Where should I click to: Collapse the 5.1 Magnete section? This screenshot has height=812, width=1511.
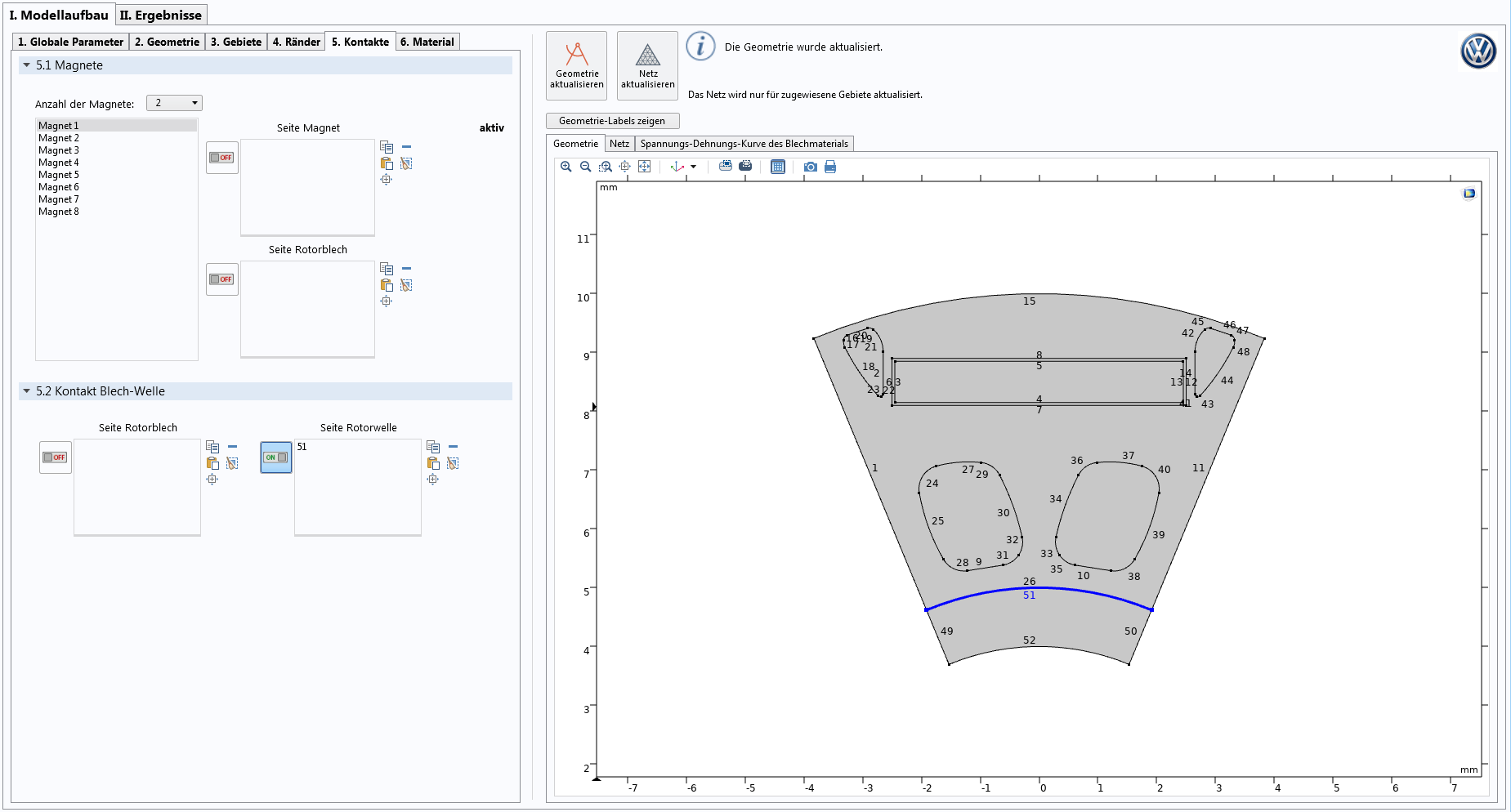click(x=27, y=65)
